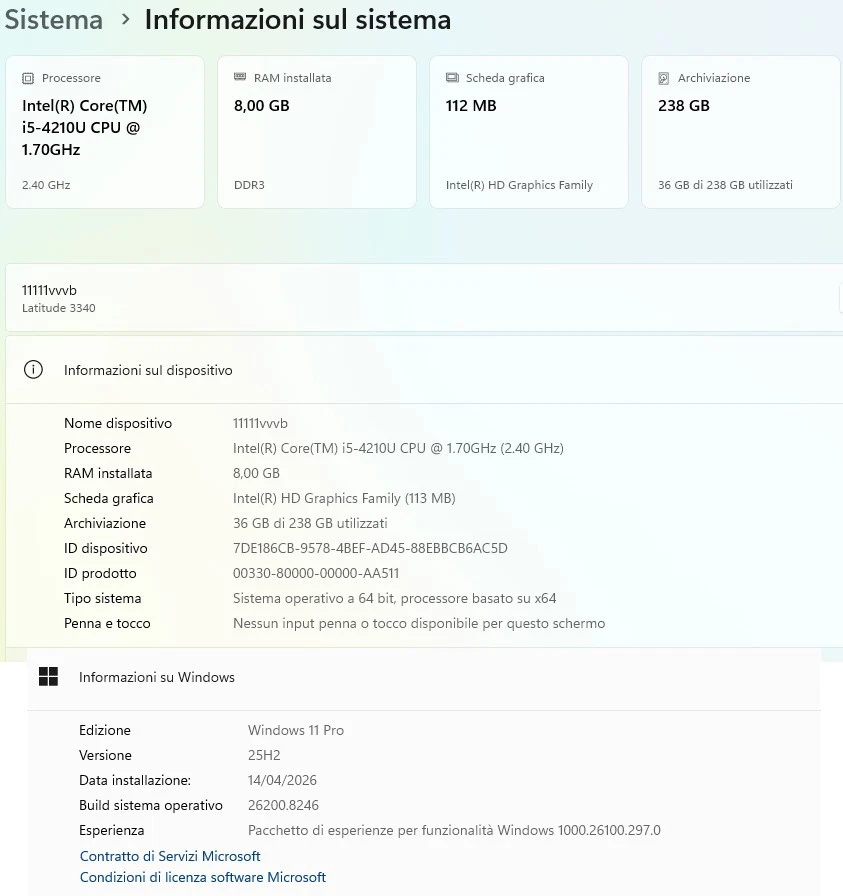Screen dimensions: 843x896
Task: Open Condizioni di licenza software Microsoft link
Action: tap(203, 877)
